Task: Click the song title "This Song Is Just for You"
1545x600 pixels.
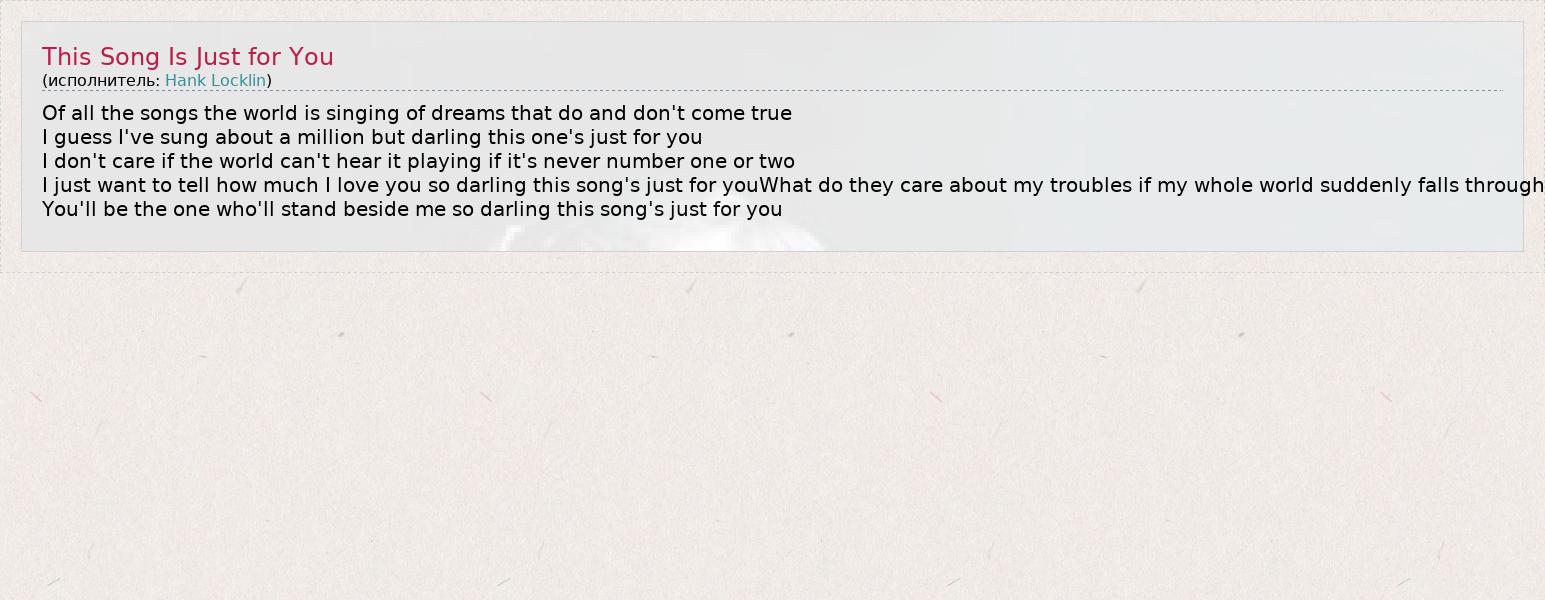Action: [188, 57]
